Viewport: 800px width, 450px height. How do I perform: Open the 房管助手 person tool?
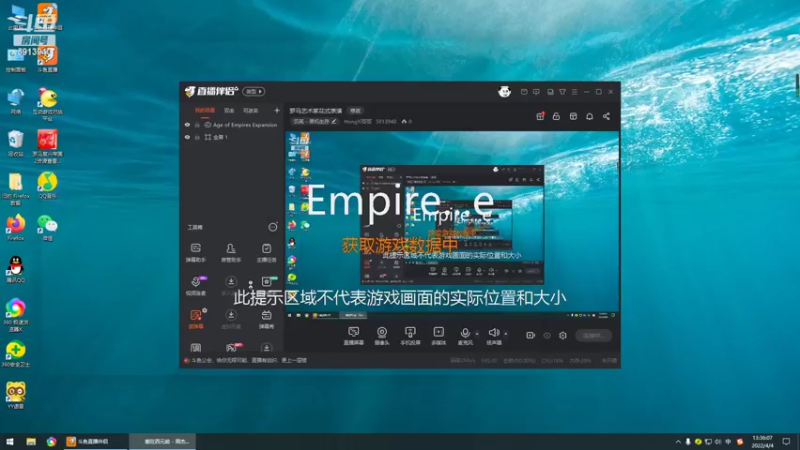point(231,253)
